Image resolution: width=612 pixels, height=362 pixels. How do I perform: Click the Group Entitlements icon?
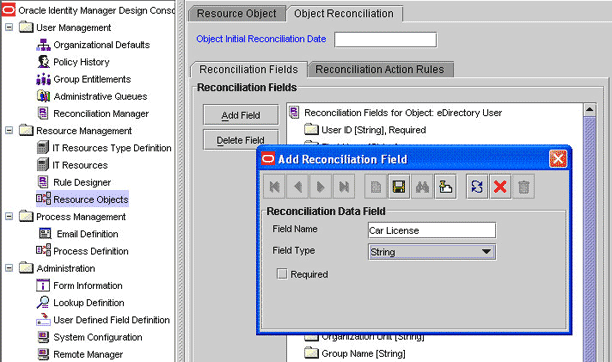[43, 79]
